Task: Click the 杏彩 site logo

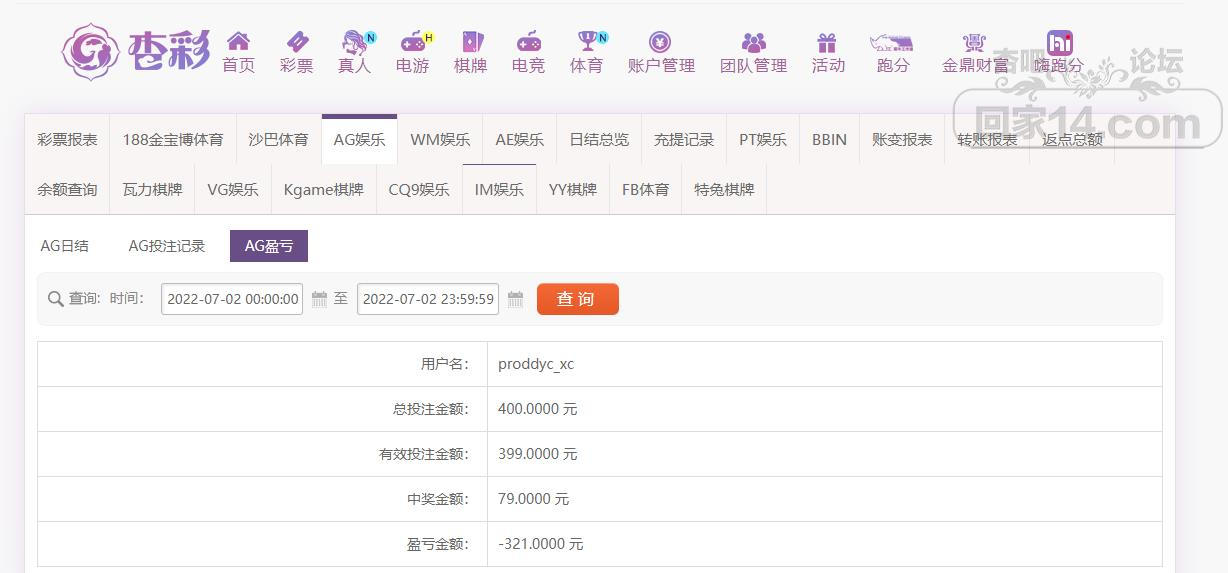Action: [x=135, y=51]
